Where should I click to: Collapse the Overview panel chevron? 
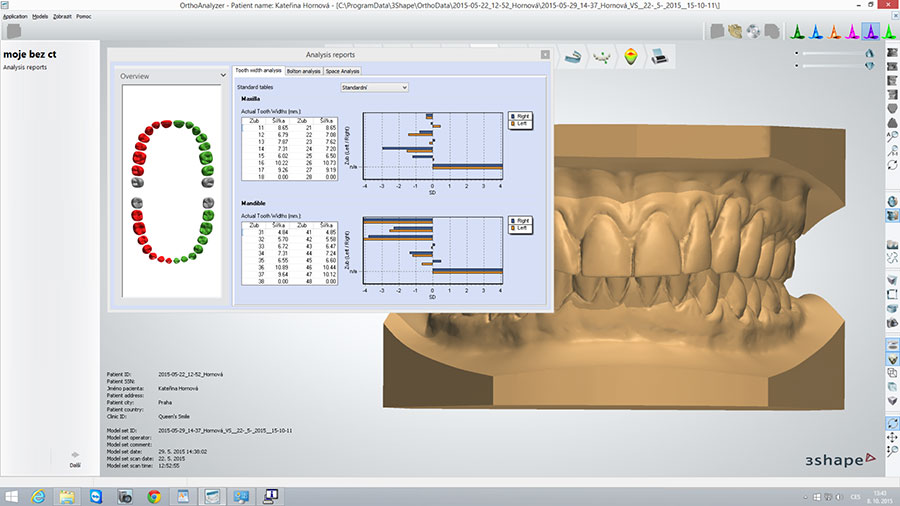tap(223, 76)
